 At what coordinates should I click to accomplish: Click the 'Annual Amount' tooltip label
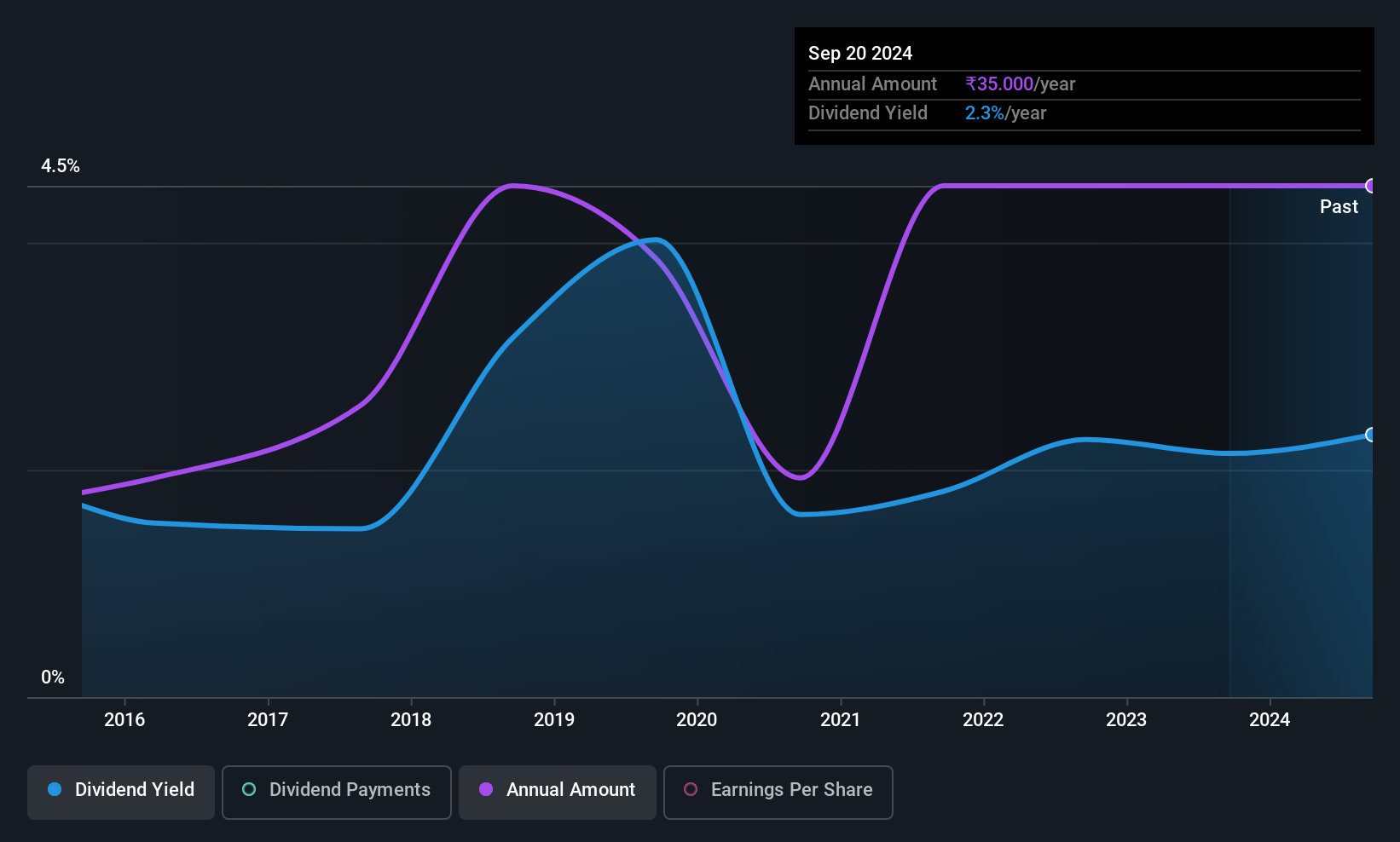pyautogui.click(x=872, y=84)
